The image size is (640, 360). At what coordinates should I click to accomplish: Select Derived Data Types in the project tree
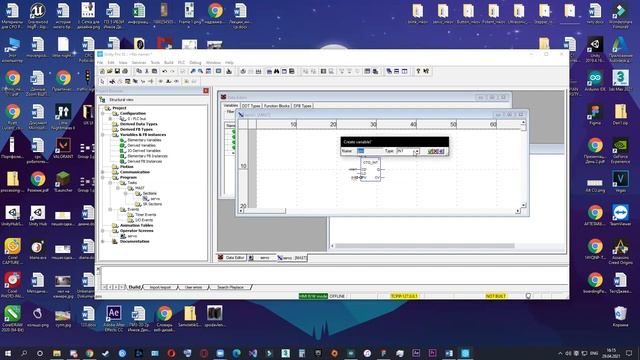click(x=138, y=124)
